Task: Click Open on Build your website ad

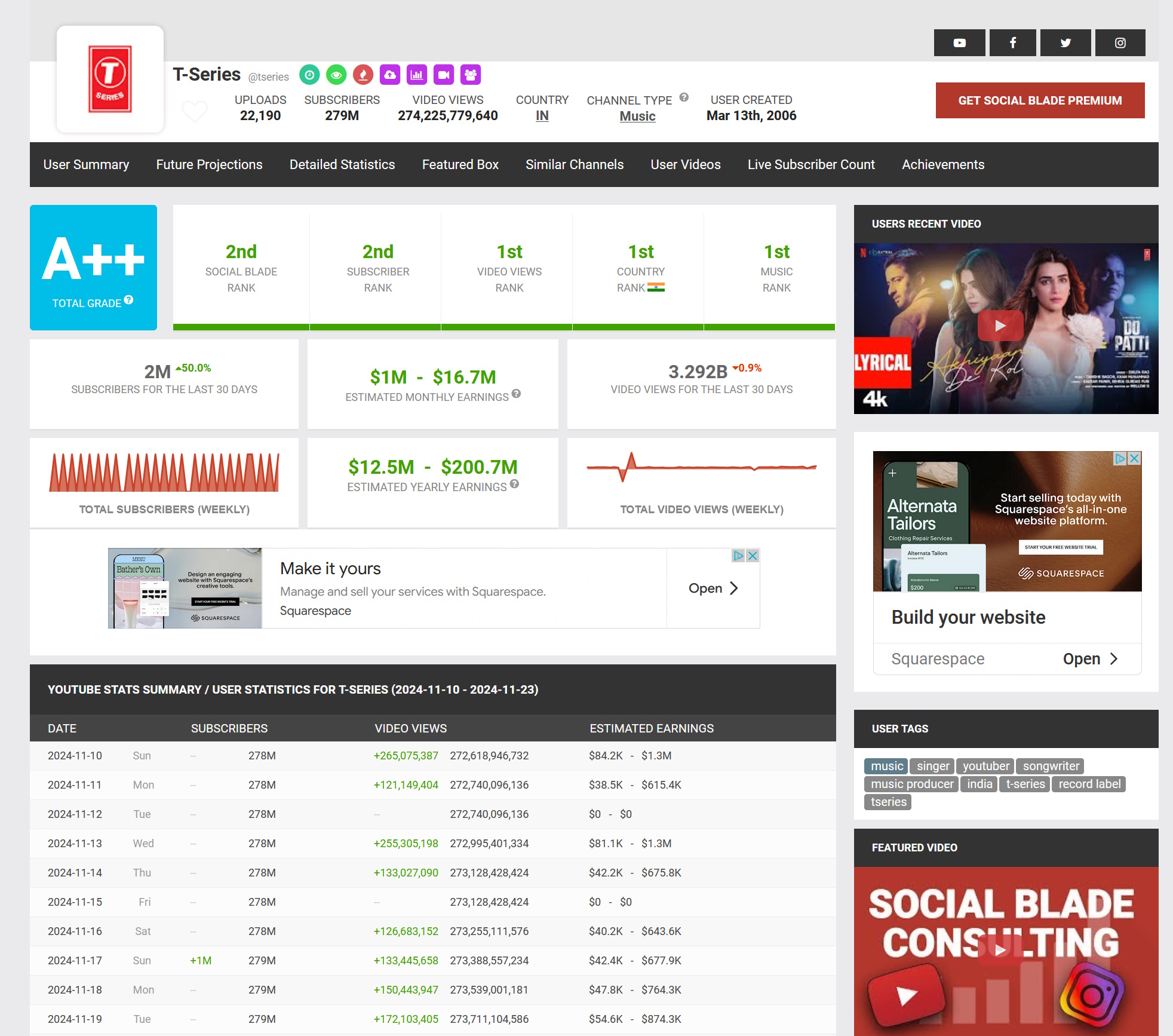Action: (x=1090, y=658)
